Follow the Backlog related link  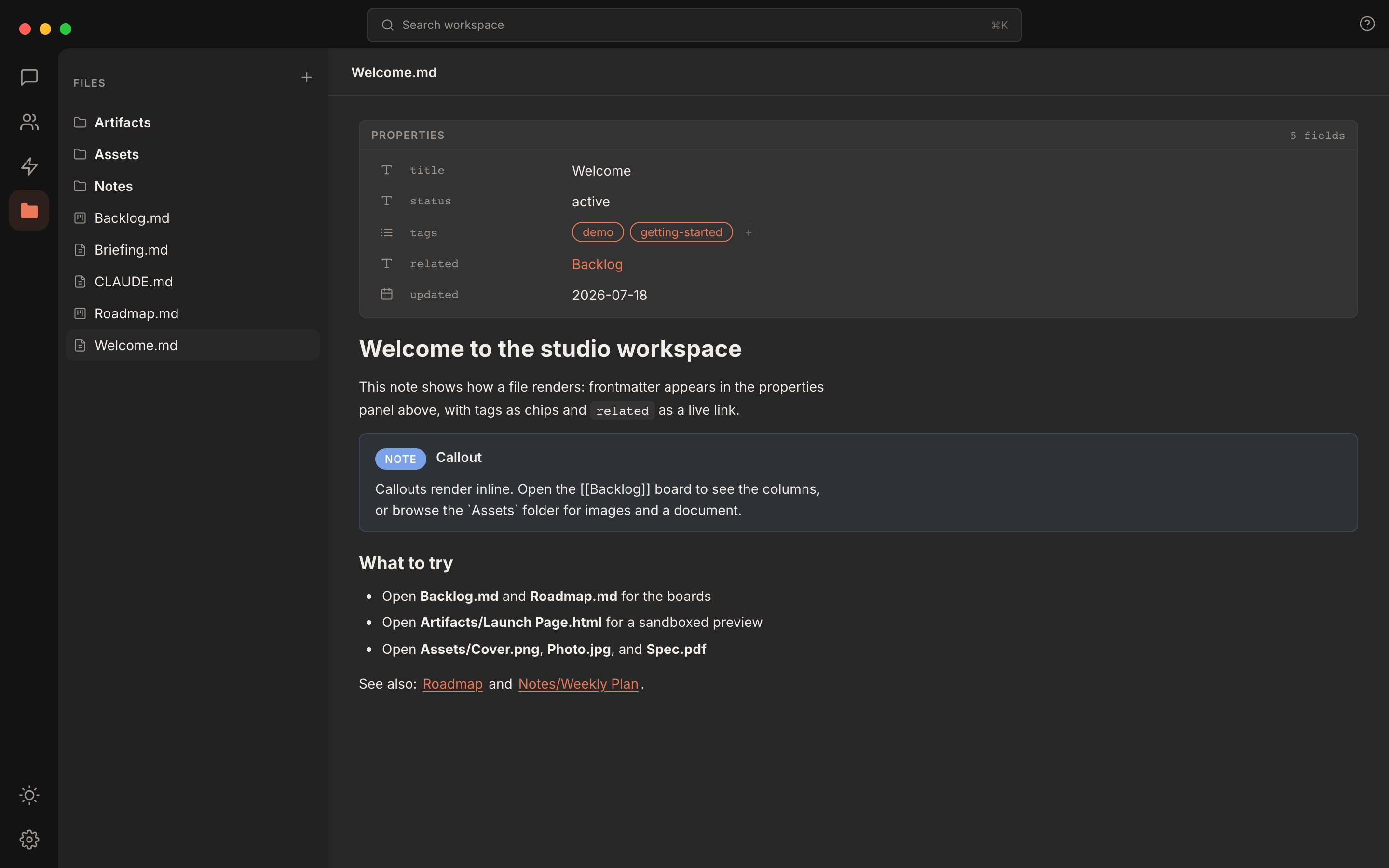tap(598, 264)
